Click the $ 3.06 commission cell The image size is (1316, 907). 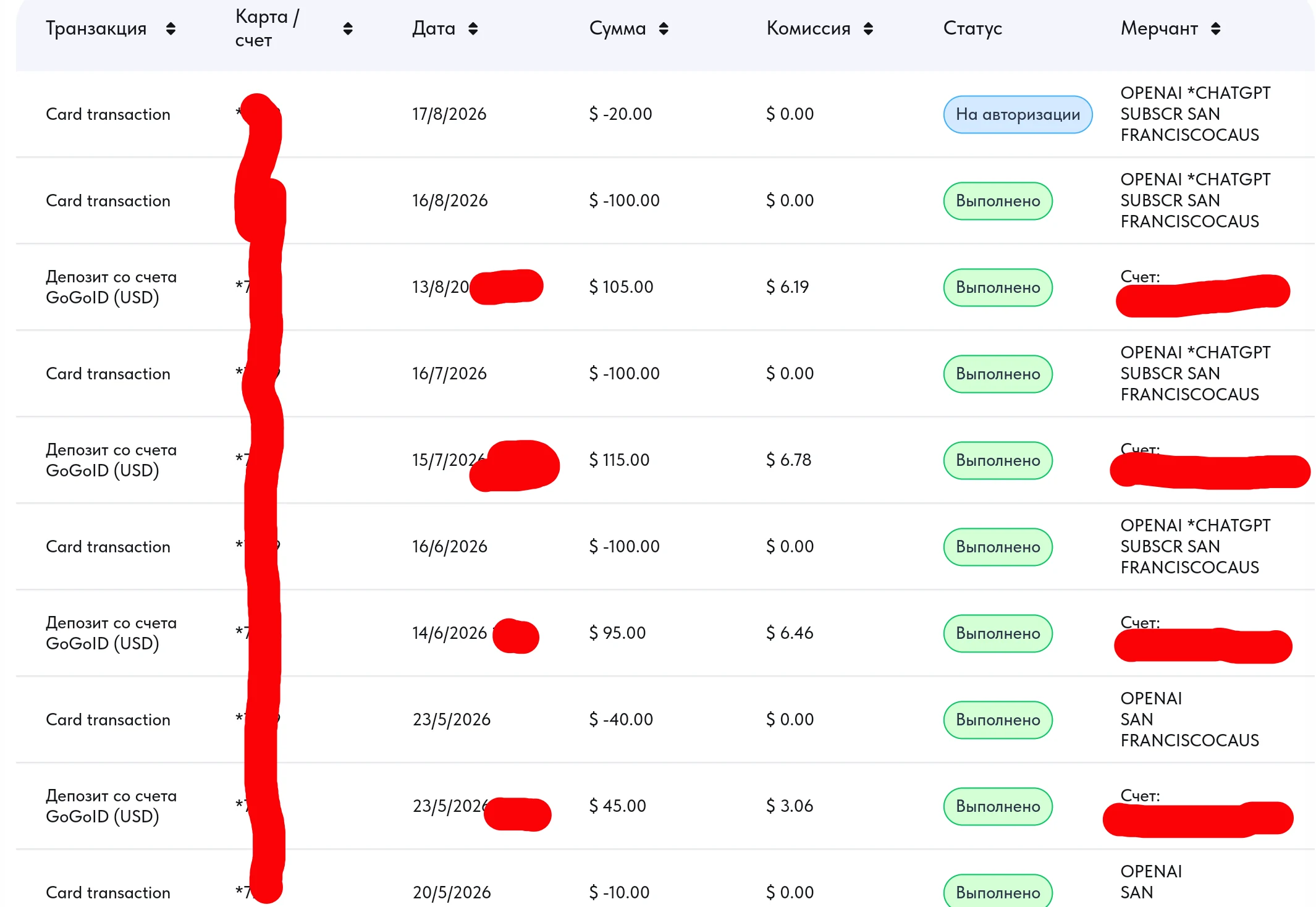tap(790, 806)
